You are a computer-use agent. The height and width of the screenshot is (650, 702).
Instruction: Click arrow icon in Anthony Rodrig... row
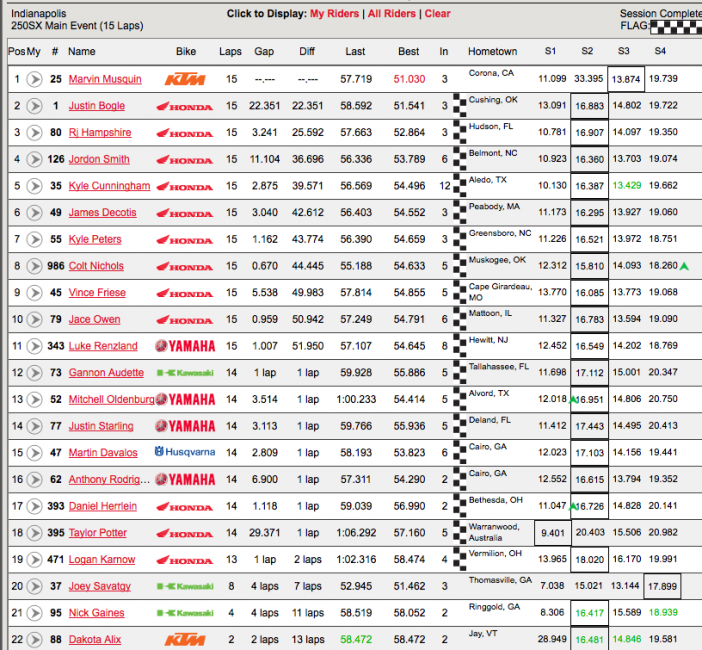click(34, 479)
